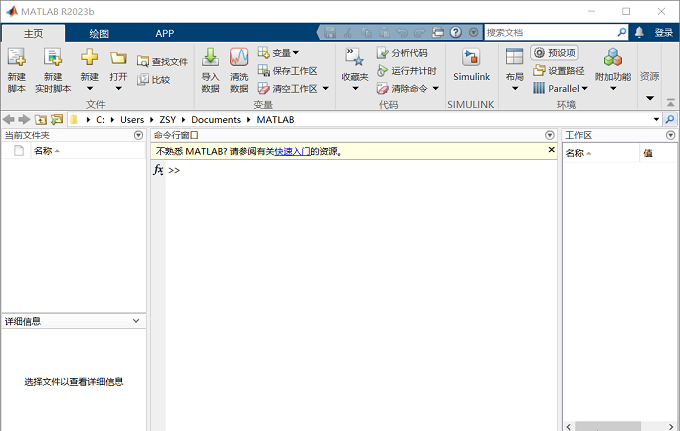The width and height of the screenshot is (680, 431).
Task: Open the 打开 (Open) folder button
Action: [118, 70]
